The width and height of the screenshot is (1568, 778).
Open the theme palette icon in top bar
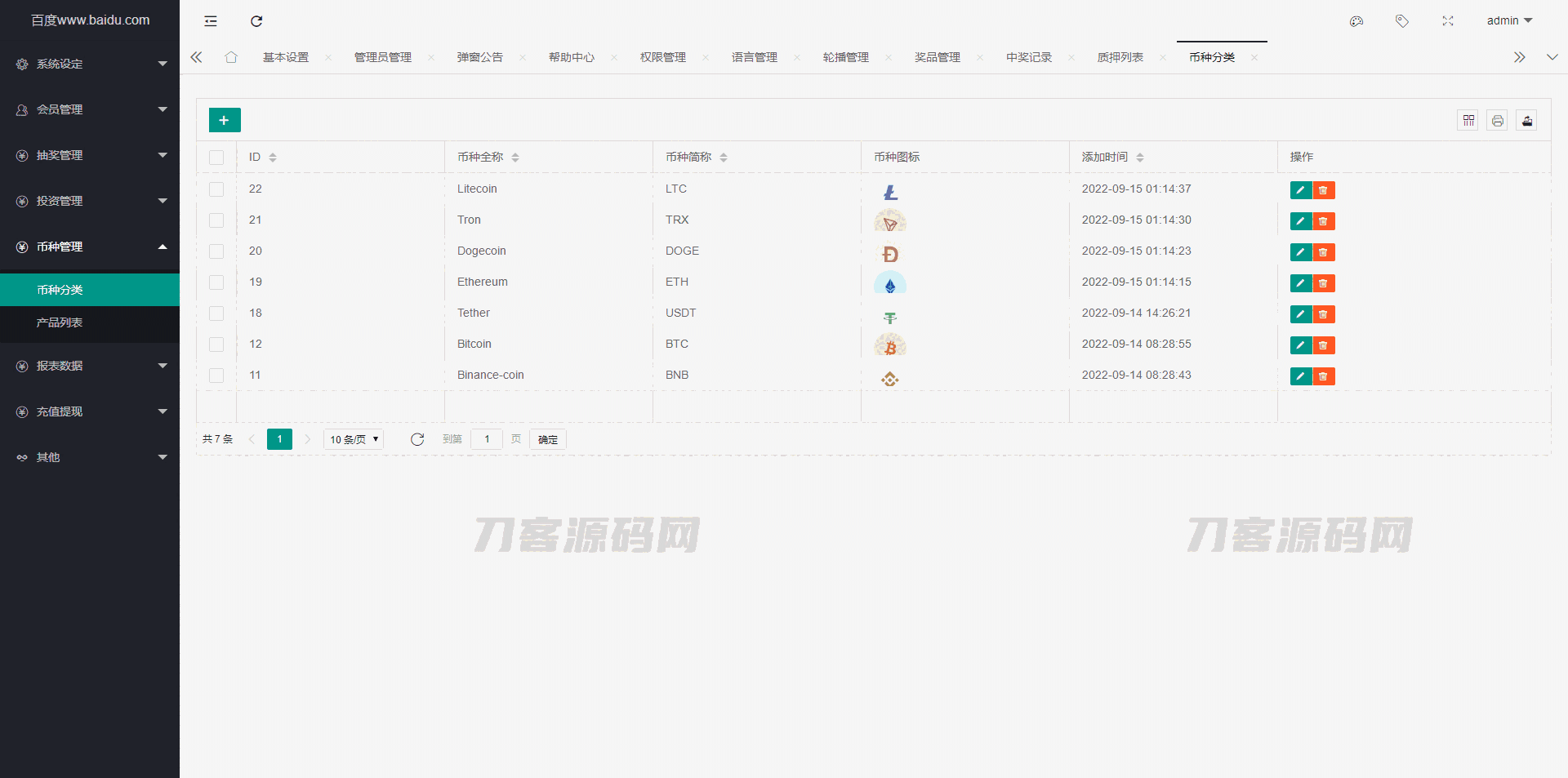[x=1356, y=21]
